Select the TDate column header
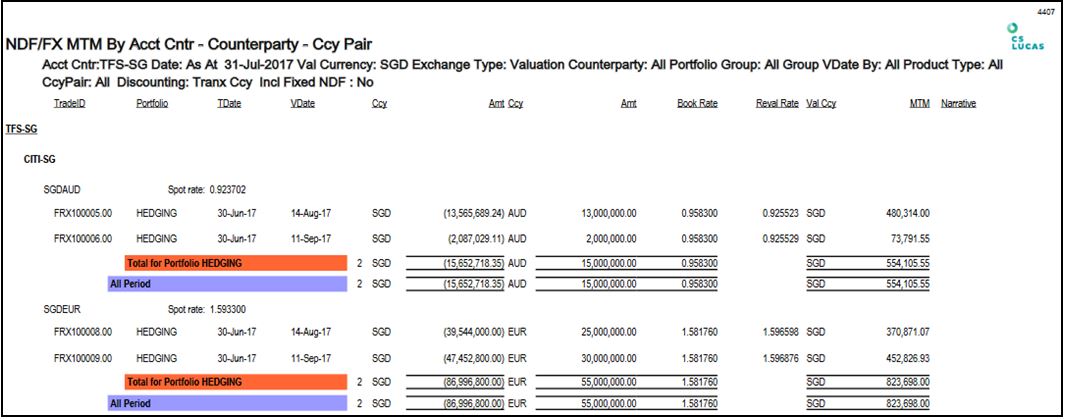1065x419 pixels. click(228, 103)
